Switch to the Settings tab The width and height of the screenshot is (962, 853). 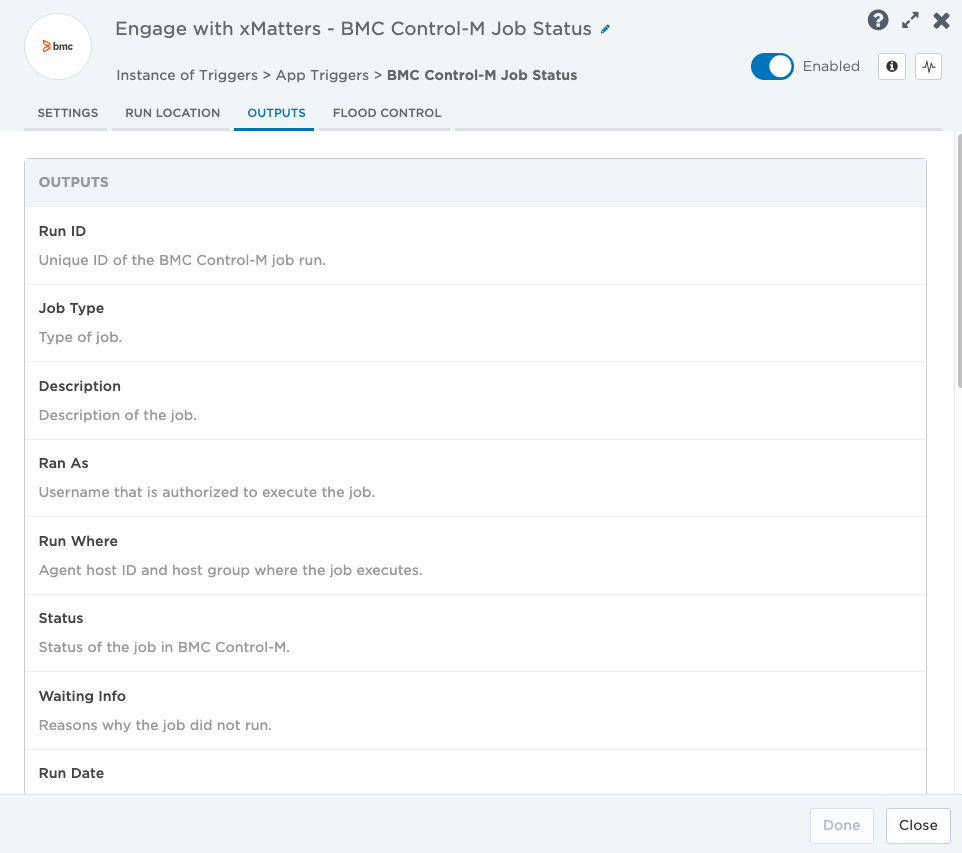click(67, 113)
